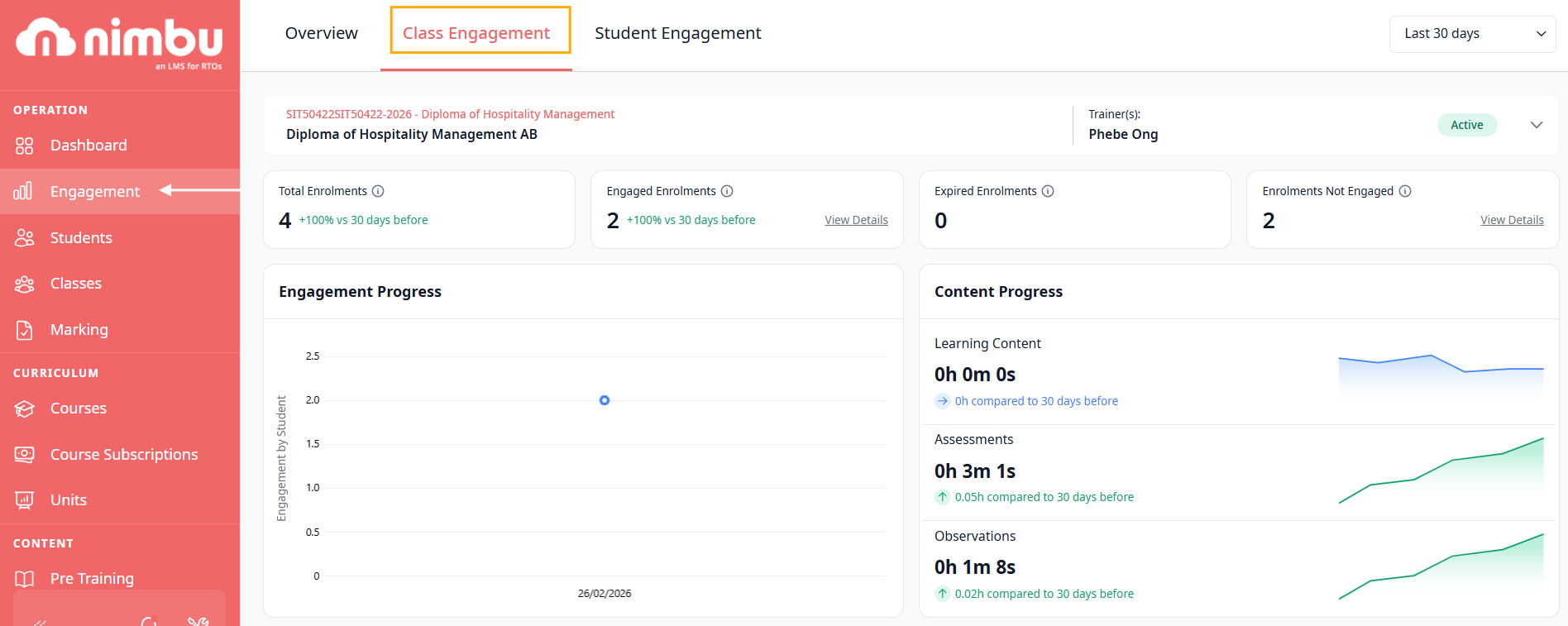
Task: Click info icon beside Enrolments Not Engaged
Action: [x=1405, y=191]
